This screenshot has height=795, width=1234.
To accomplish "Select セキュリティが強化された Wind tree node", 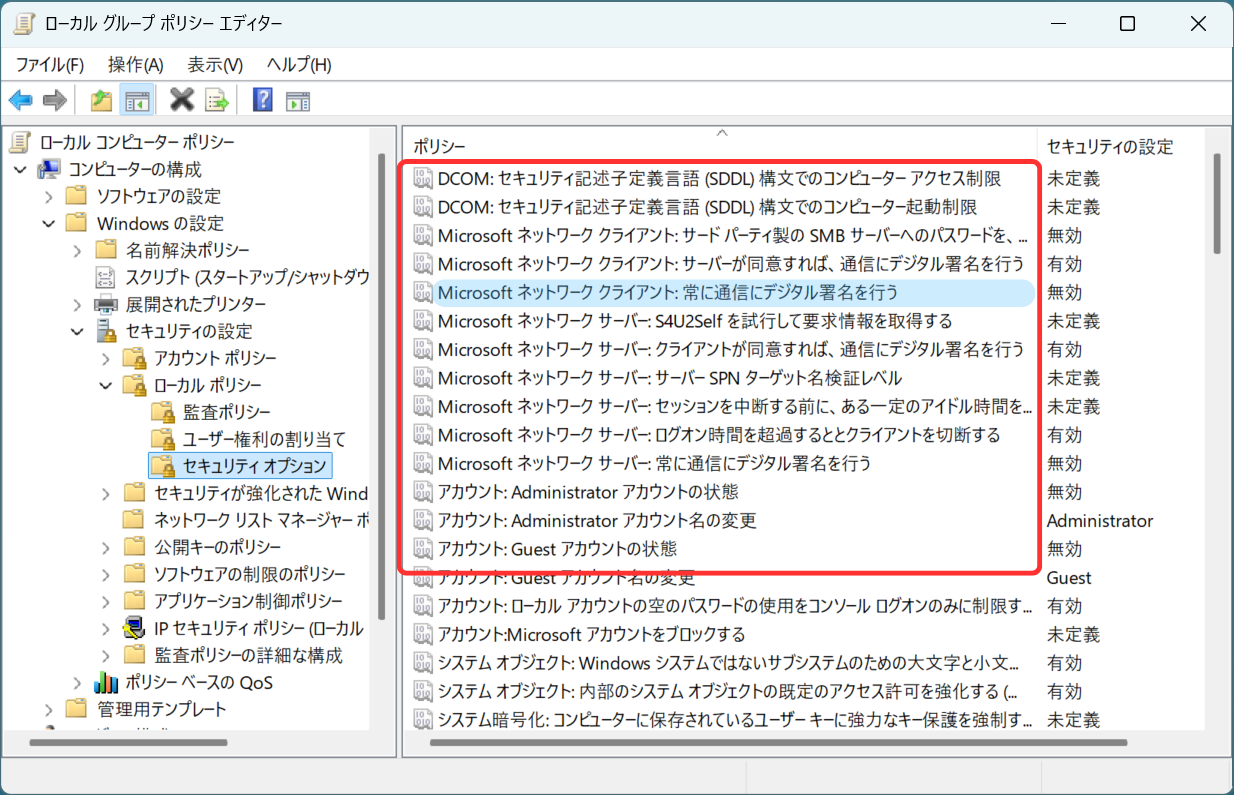I will click(x=261, y=493).
